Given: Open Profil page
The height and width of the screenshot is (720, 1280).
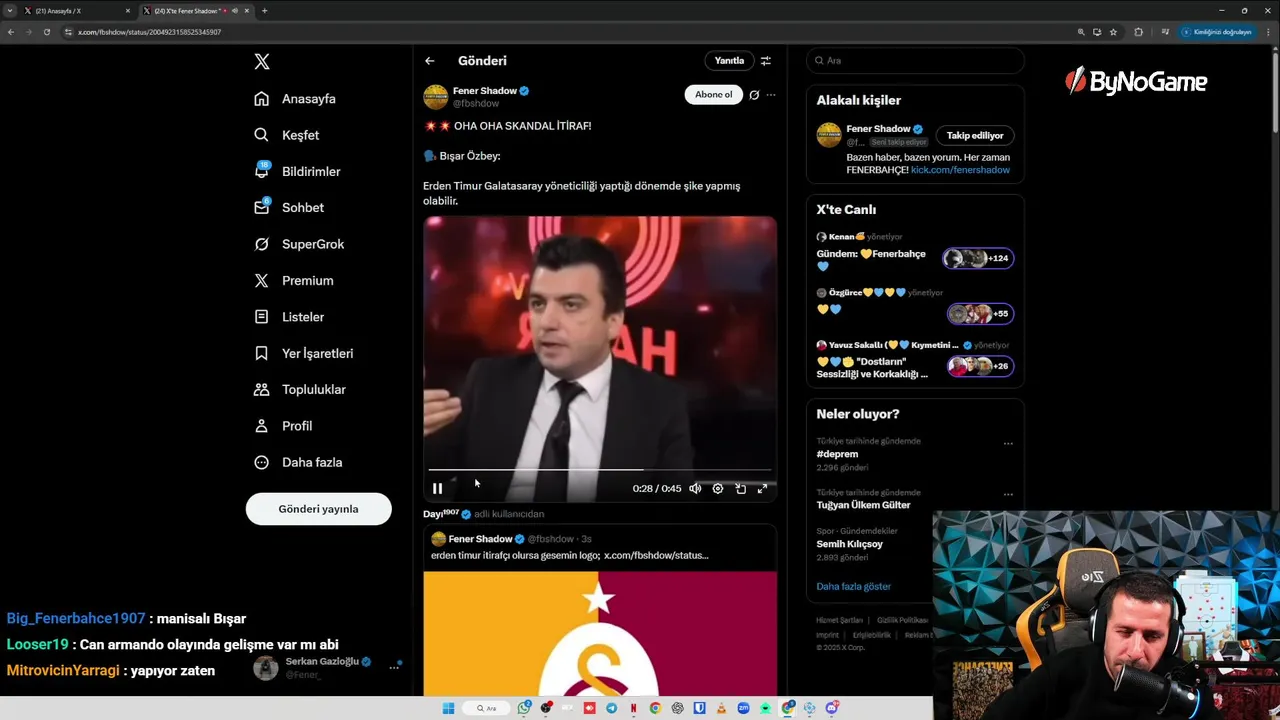Looking at the screenshot, I should pyautogui.click(x=283, y=426).
